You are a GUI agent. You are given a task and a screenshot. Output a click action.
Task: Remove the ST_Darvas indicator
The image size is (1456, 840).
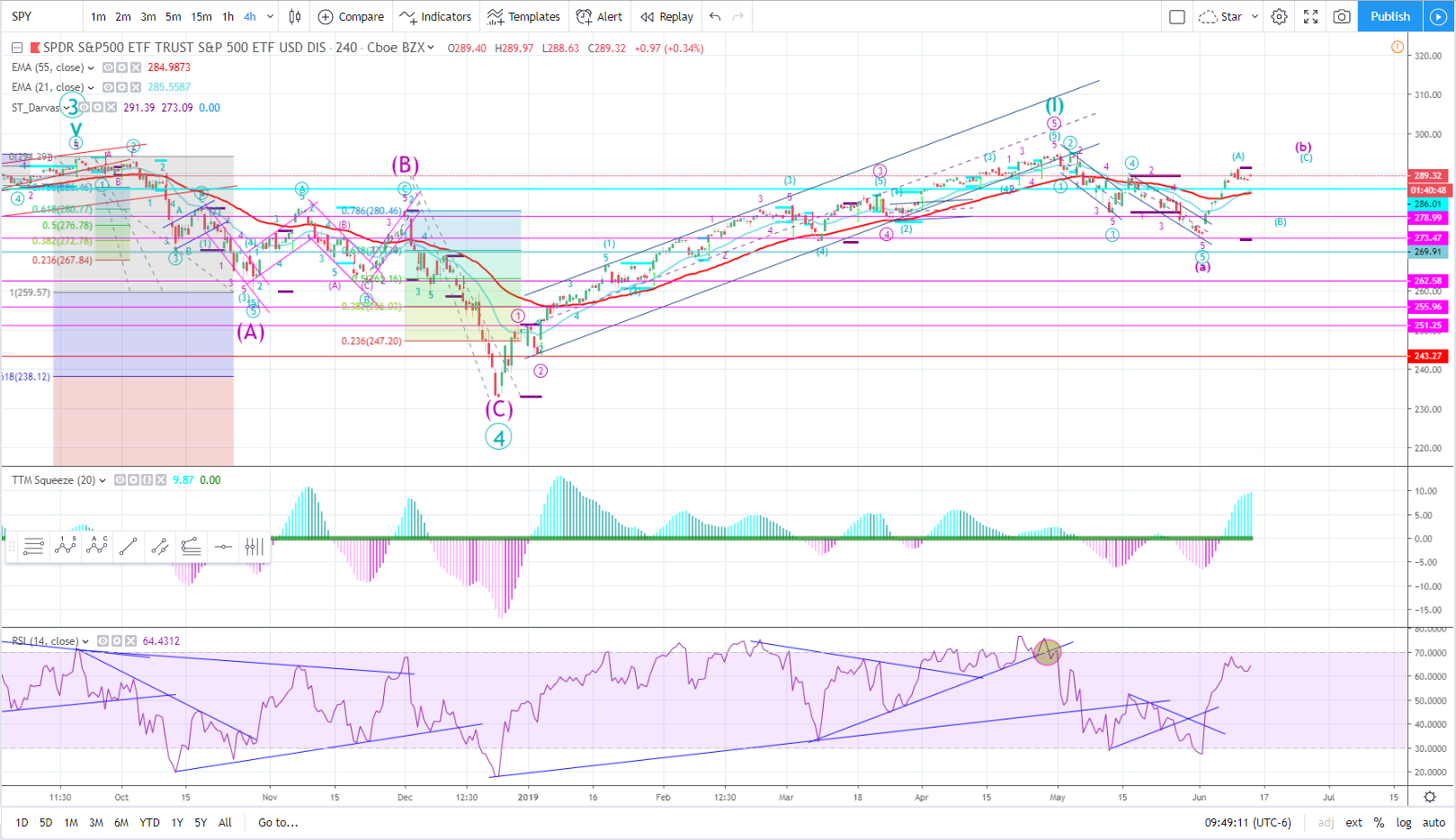[x=111, y=107]
